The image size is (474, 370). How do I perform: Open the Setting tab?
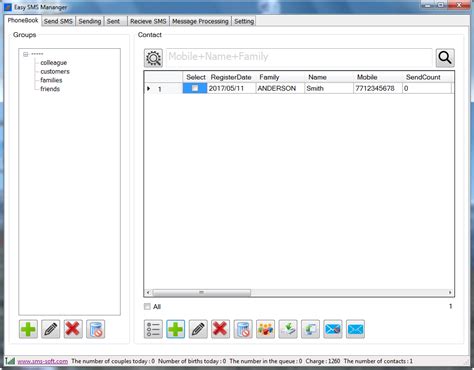[244, 21]
